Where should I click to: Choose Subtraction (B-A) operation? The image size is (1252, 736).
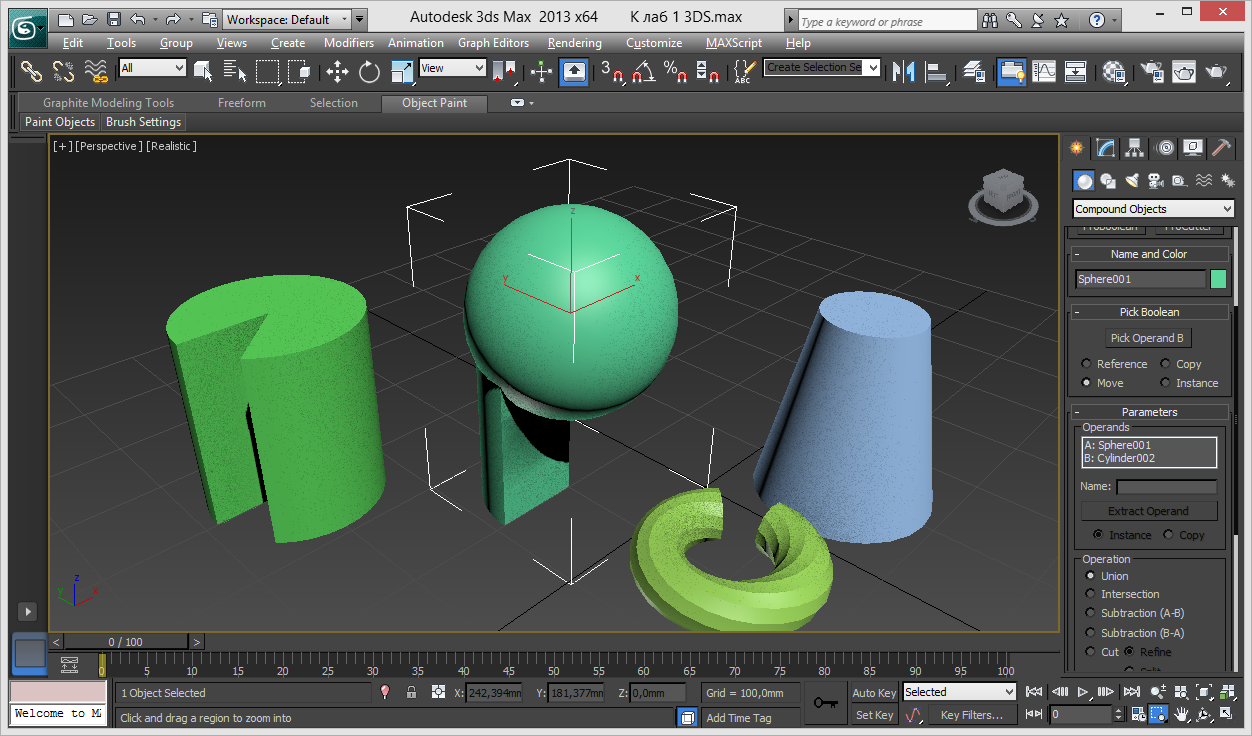1134,633
